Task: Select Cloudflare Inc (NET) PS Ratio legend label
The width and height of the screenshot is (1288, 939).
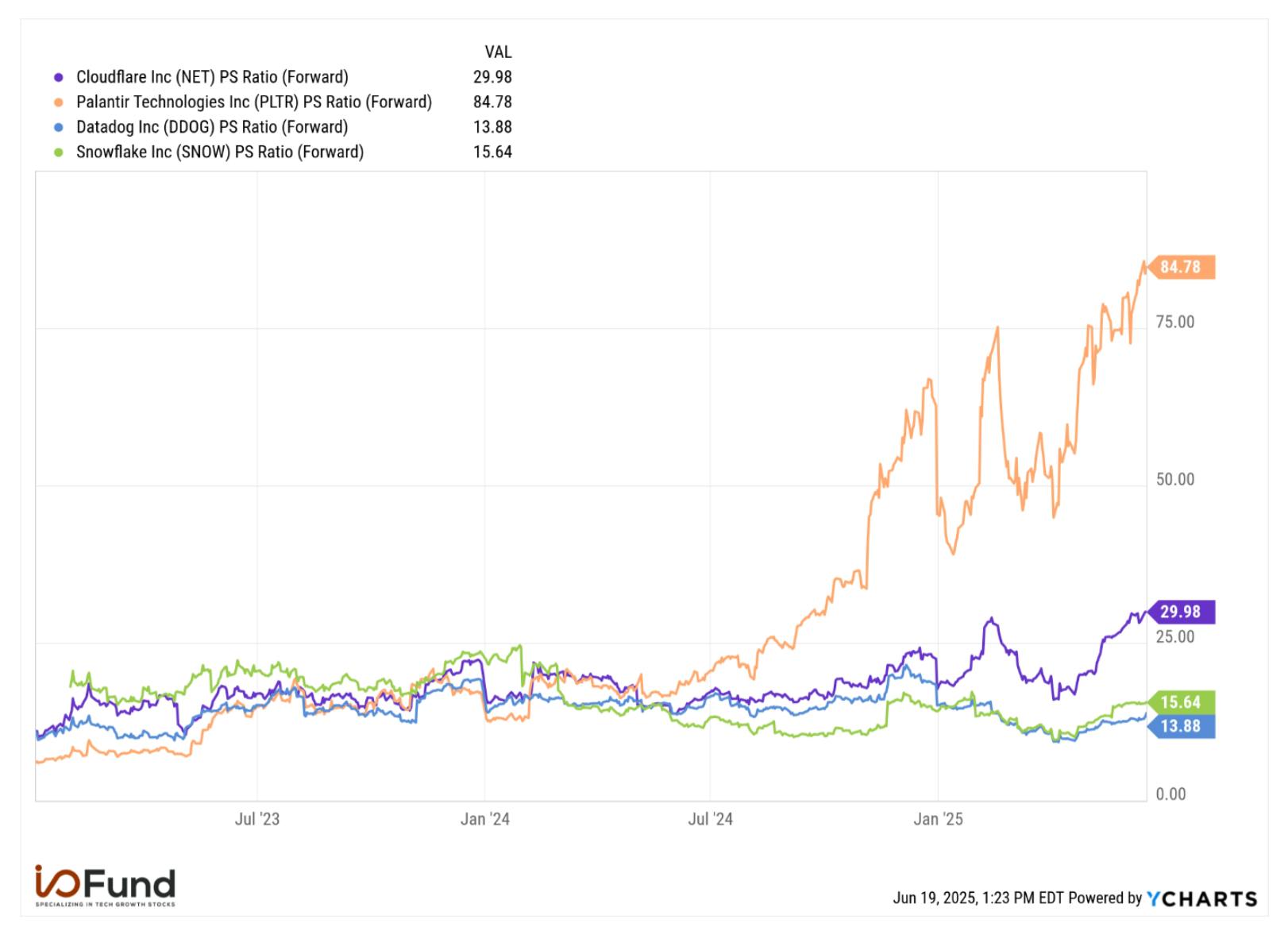Action: (x=212, y=77)
